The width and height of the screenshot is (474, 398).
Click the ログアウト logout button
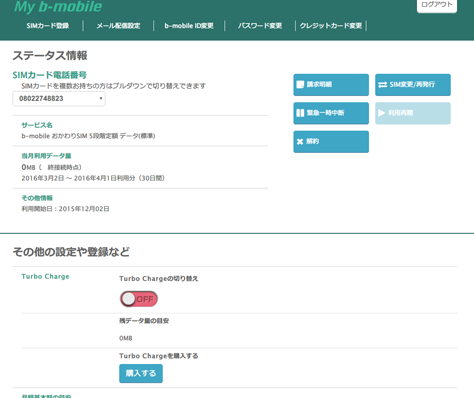coord(437,5)
